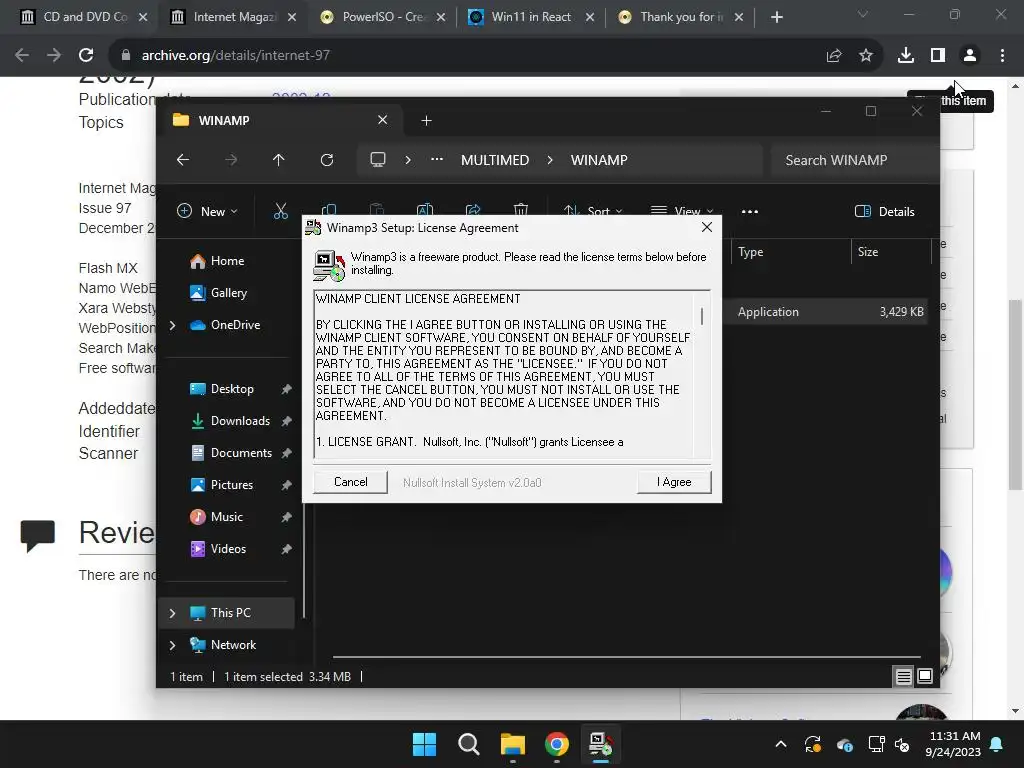Click the 3,429 KB size cell
Image resolution: width=1024 pixels, height=768 pixels.
[901, 312]
